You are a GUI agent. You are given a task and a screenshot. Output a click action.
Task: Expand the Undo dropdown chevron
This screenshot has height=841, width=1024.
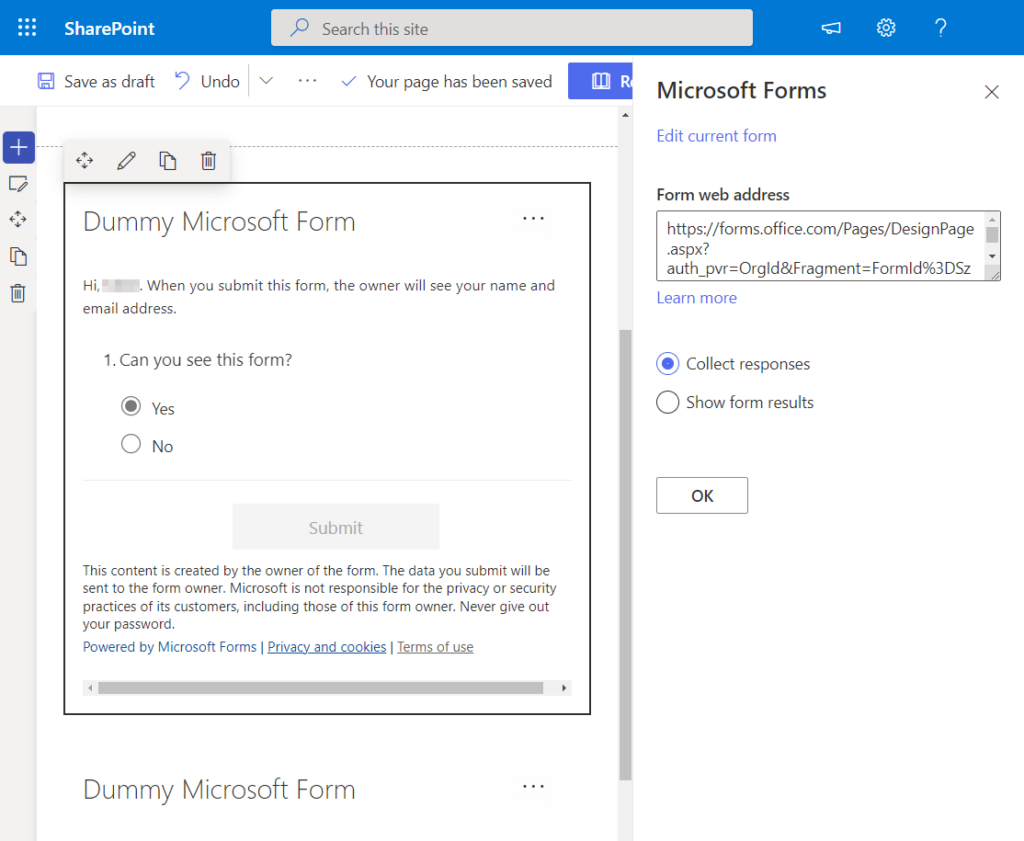[x=266, y=81]
